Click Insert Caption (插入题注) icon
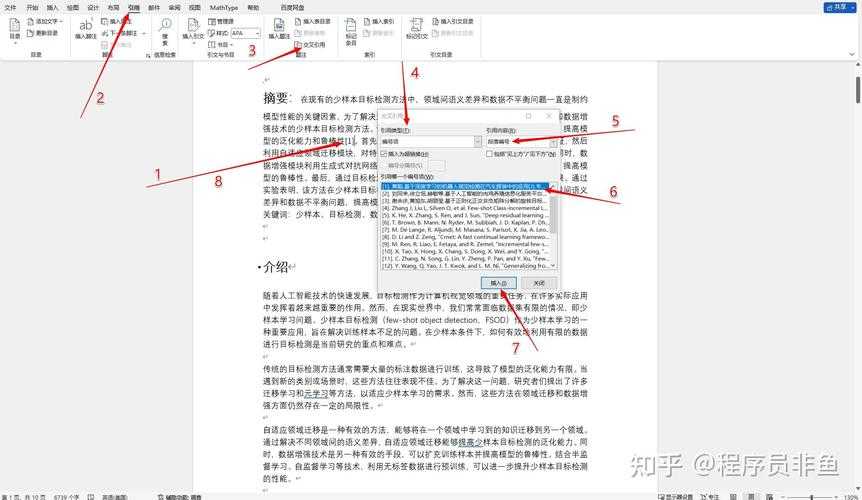This screenshot has width=862, height=500. pyautogui.click(x=279, y=29)
